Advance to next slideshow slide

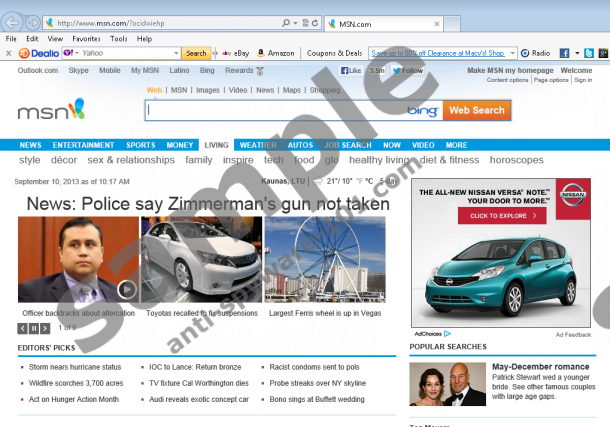[x=45, y=327]
